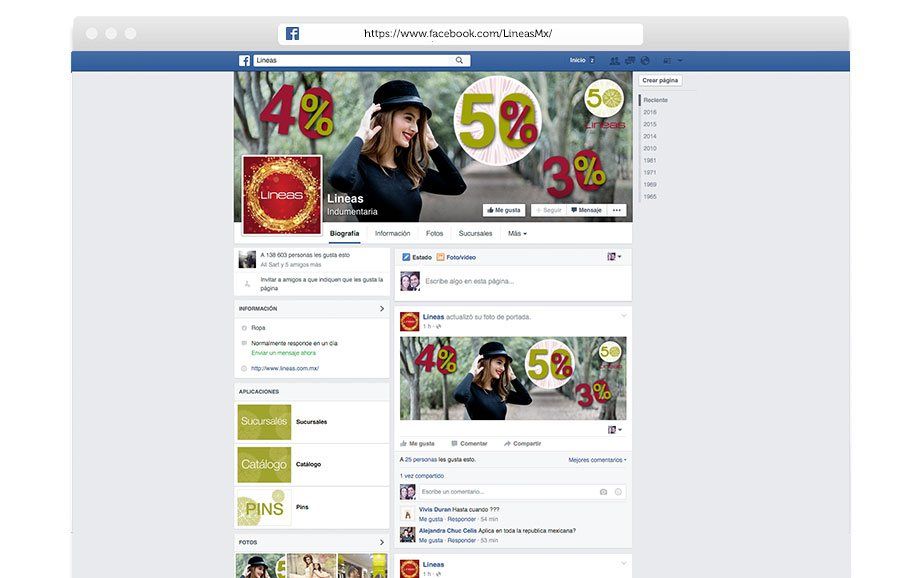Click the Mensaje button
Viewport: 924px width, 578px height.
586,210
